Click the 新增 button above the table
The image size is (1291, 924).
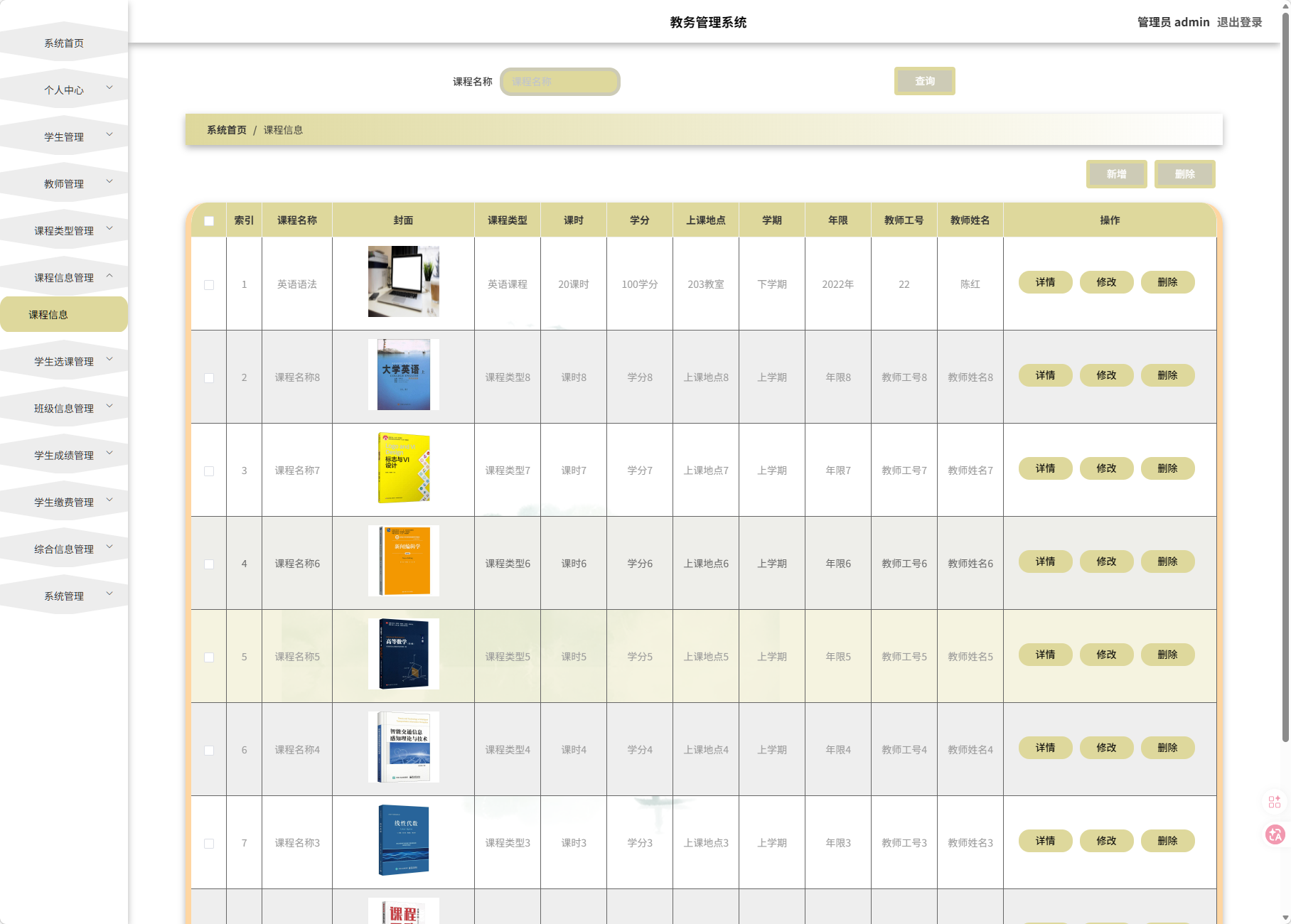(1116, 174)
